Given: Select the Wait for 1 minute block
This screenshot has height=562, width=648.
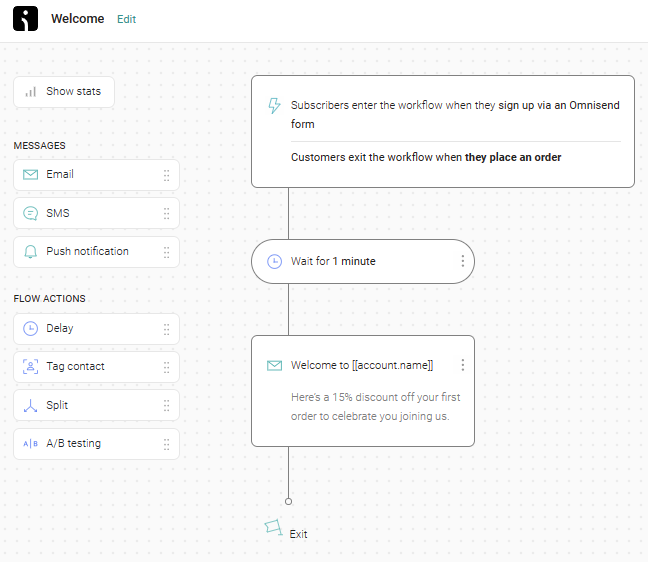Looking at the screenshot, I should [363, 261].
